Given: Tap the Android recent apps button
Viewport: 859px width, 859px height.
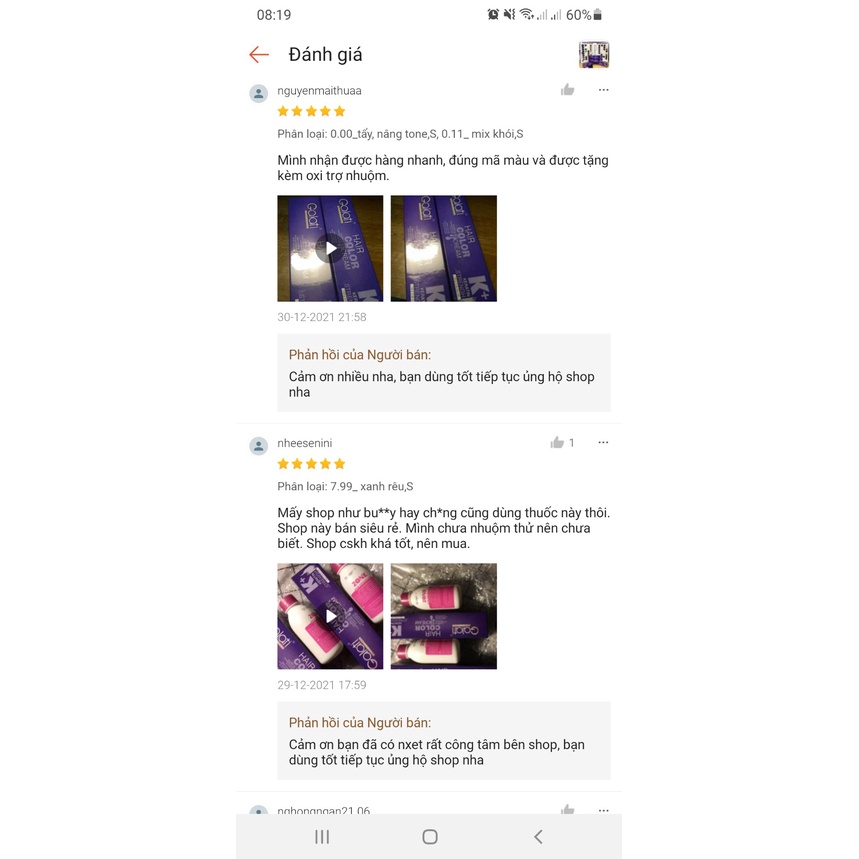Looking at the screenshot, I should (322, 837).
